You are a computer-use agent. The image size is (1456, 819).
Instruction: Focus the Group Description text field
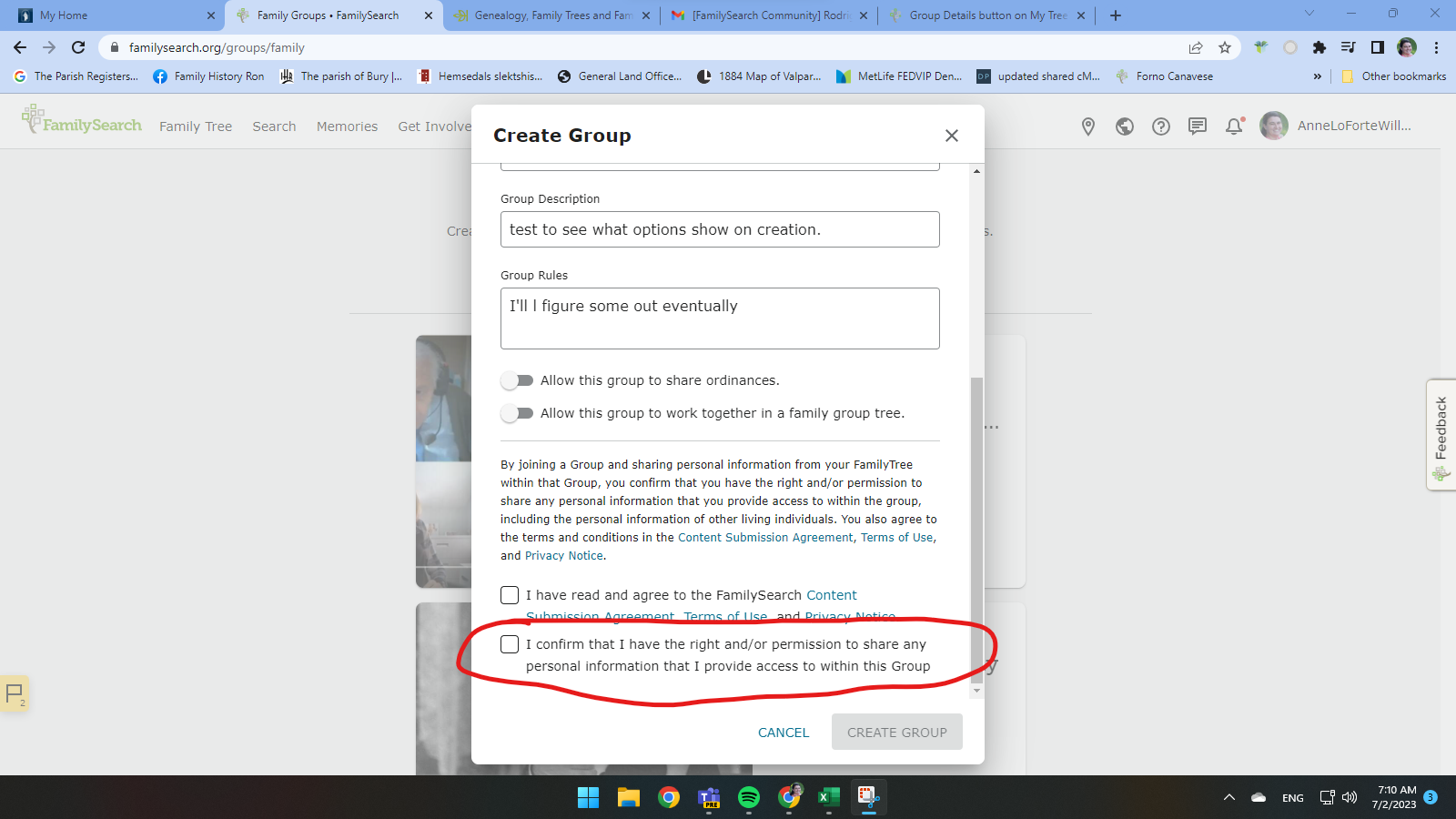pos(720,229)
